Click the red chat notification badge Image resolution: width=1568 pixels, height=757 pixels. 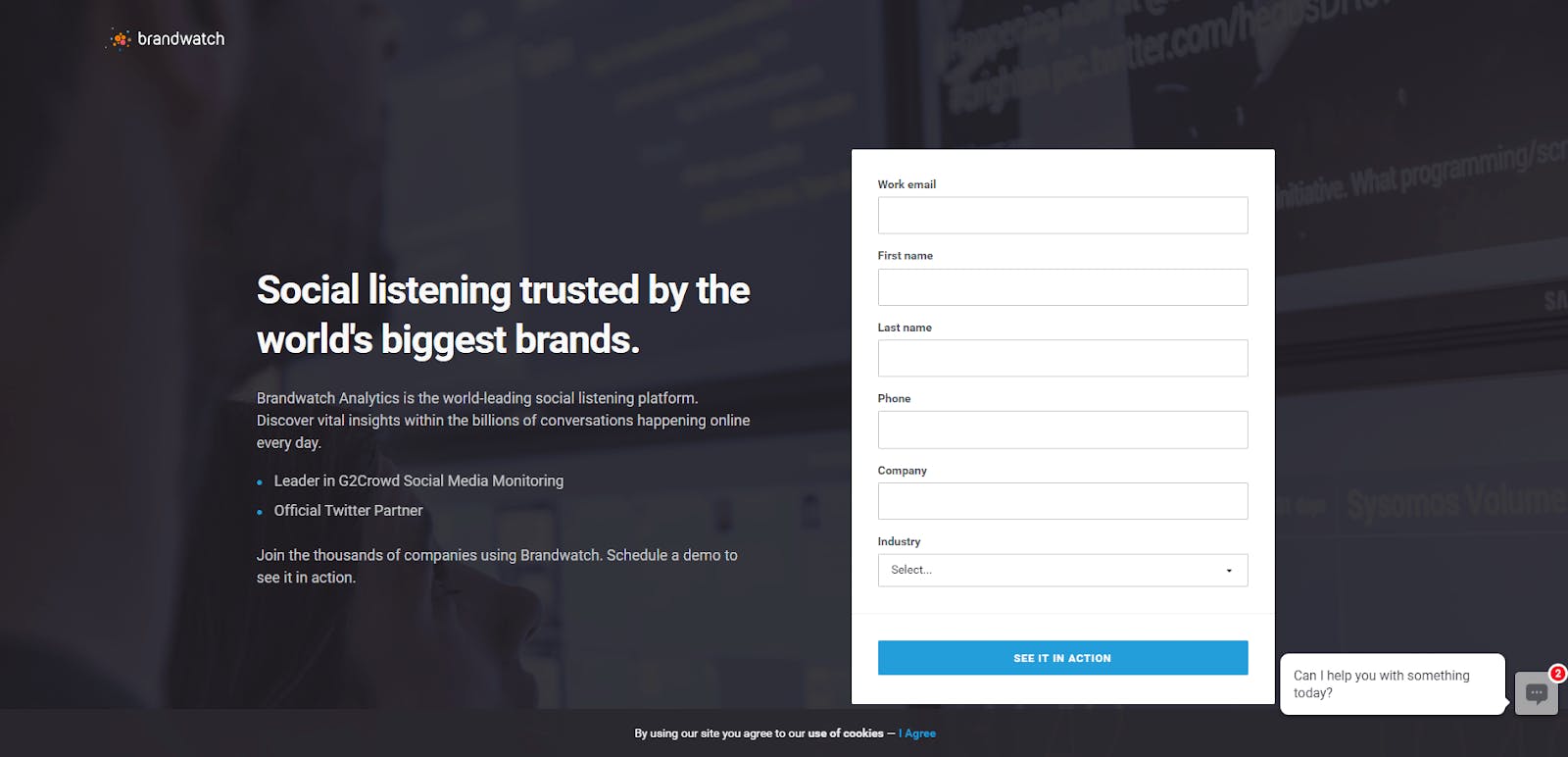coord(1557,674)
